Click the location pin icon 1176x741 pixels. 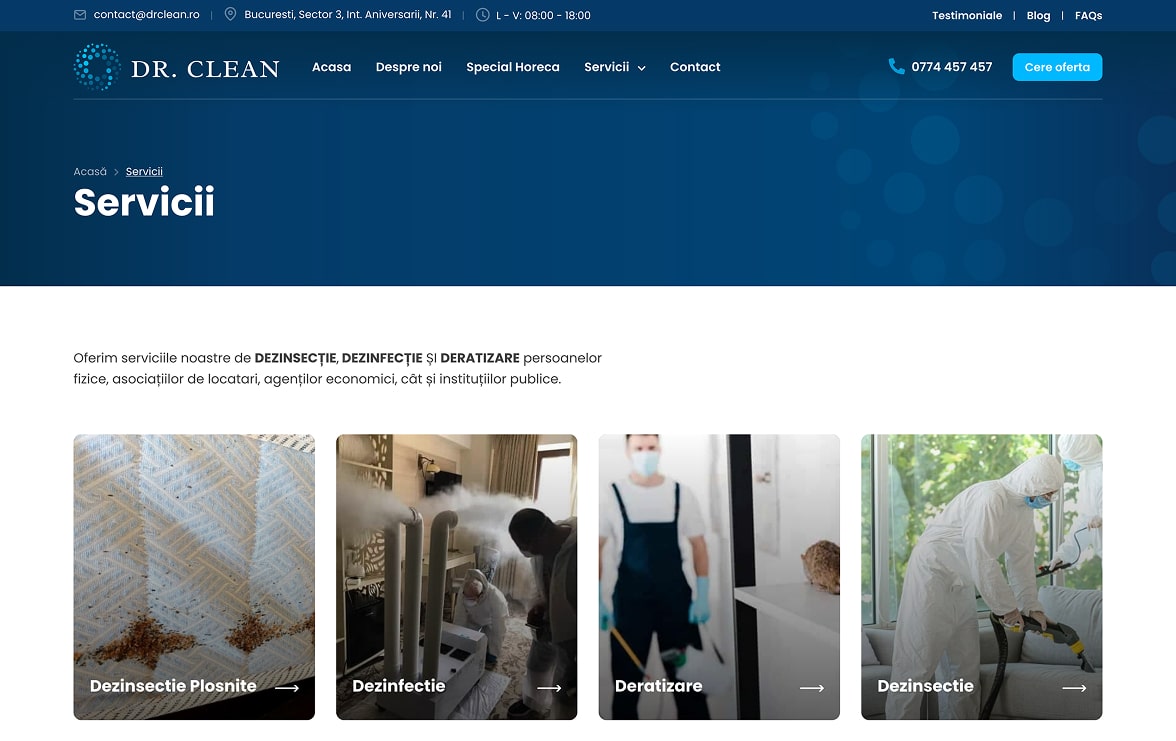pyautogui.click(x=230, y=14)
